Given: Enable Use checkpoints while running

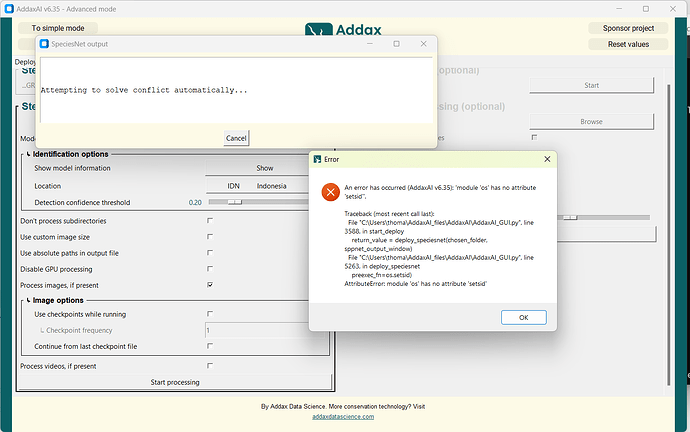Looking at the screenshot, I should point(210,314).
